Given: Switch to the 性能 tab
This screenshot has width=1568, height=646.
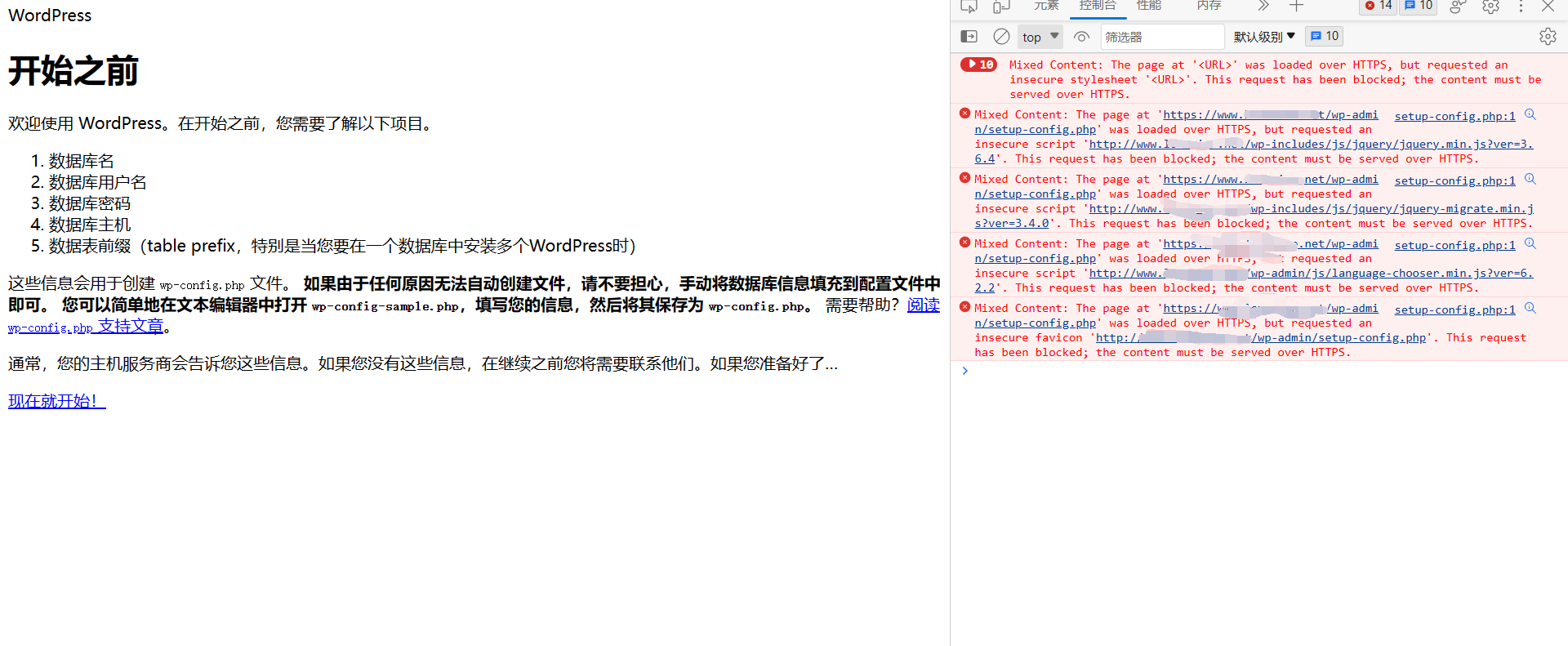Looking at the screenshot, I should [1148, 6].
